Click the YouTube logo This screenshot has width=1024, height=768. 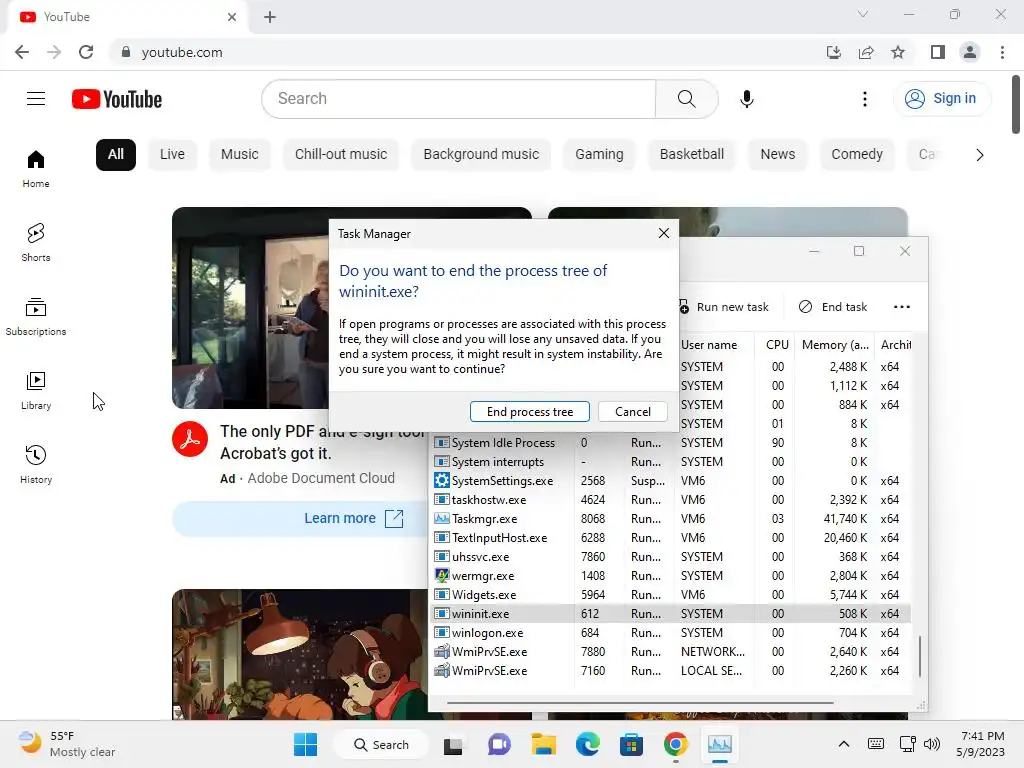pos(117,99)
